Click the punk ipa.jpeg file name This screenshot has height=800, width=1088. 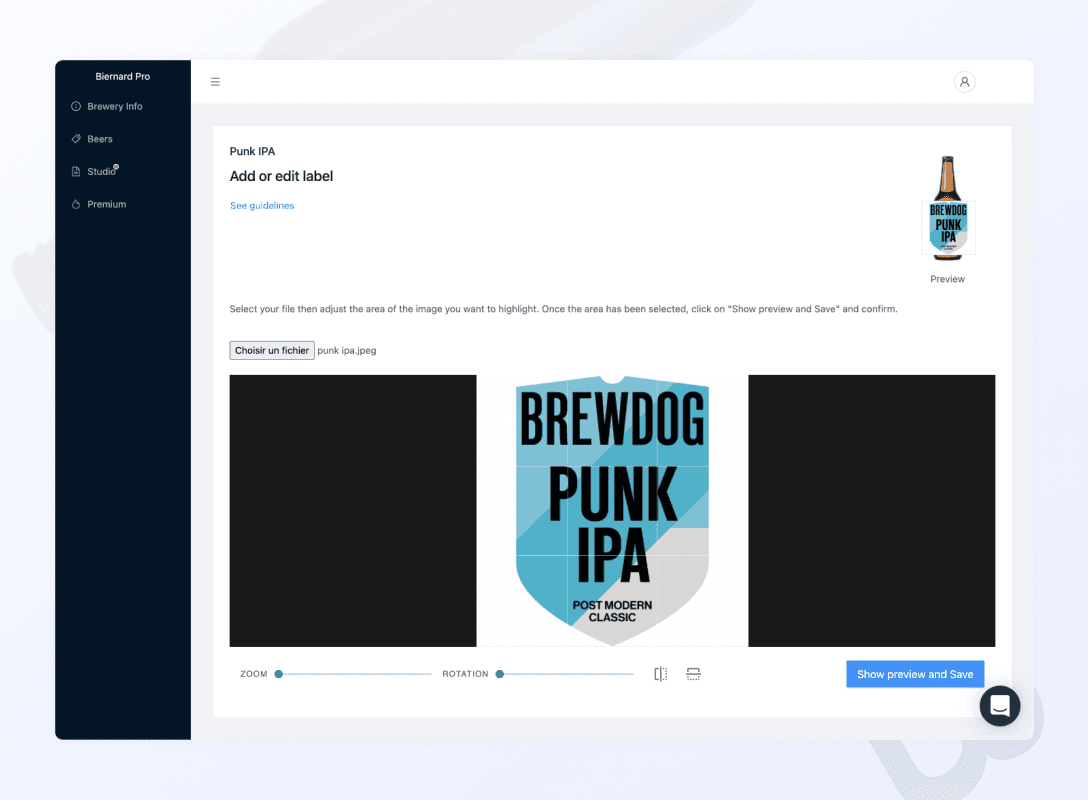click(x=347, y=350)
